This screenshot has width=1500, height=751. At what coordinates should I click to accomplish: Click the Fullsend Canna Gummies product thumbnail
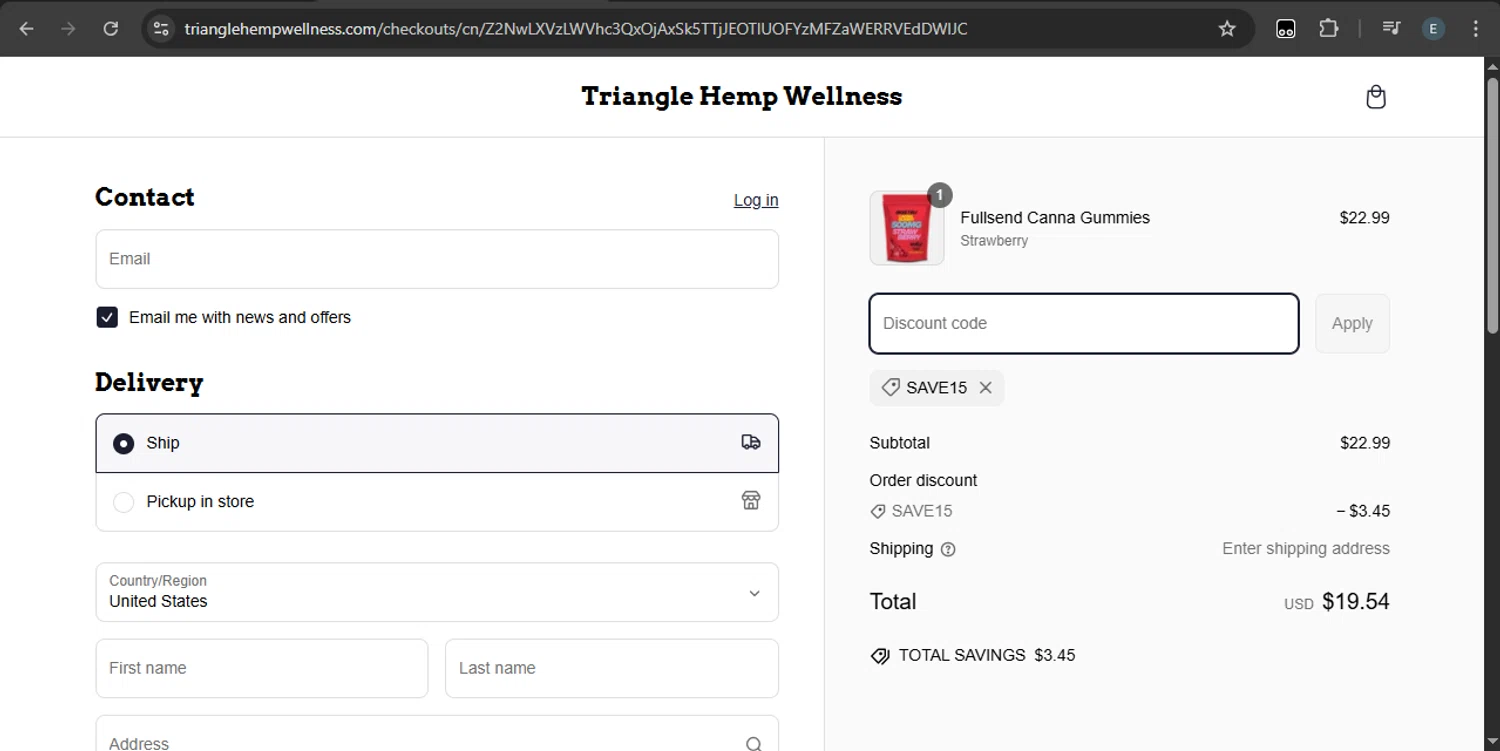[907, 228]
